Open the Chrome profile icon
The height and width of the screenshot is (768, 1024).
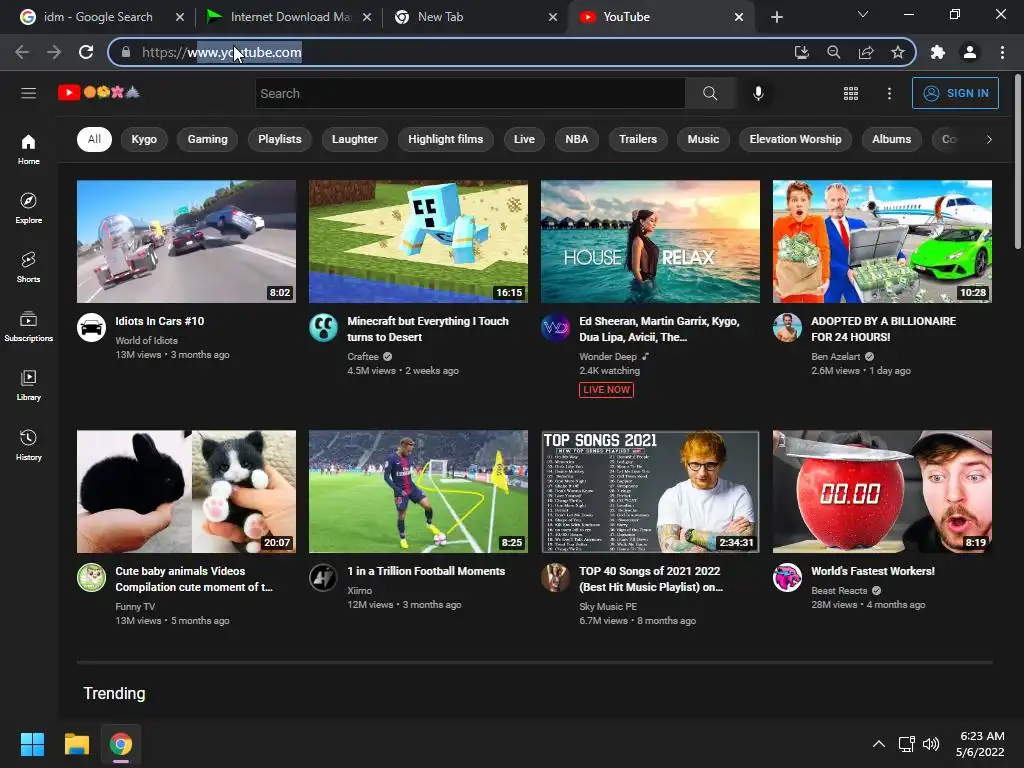coord(970,52)
